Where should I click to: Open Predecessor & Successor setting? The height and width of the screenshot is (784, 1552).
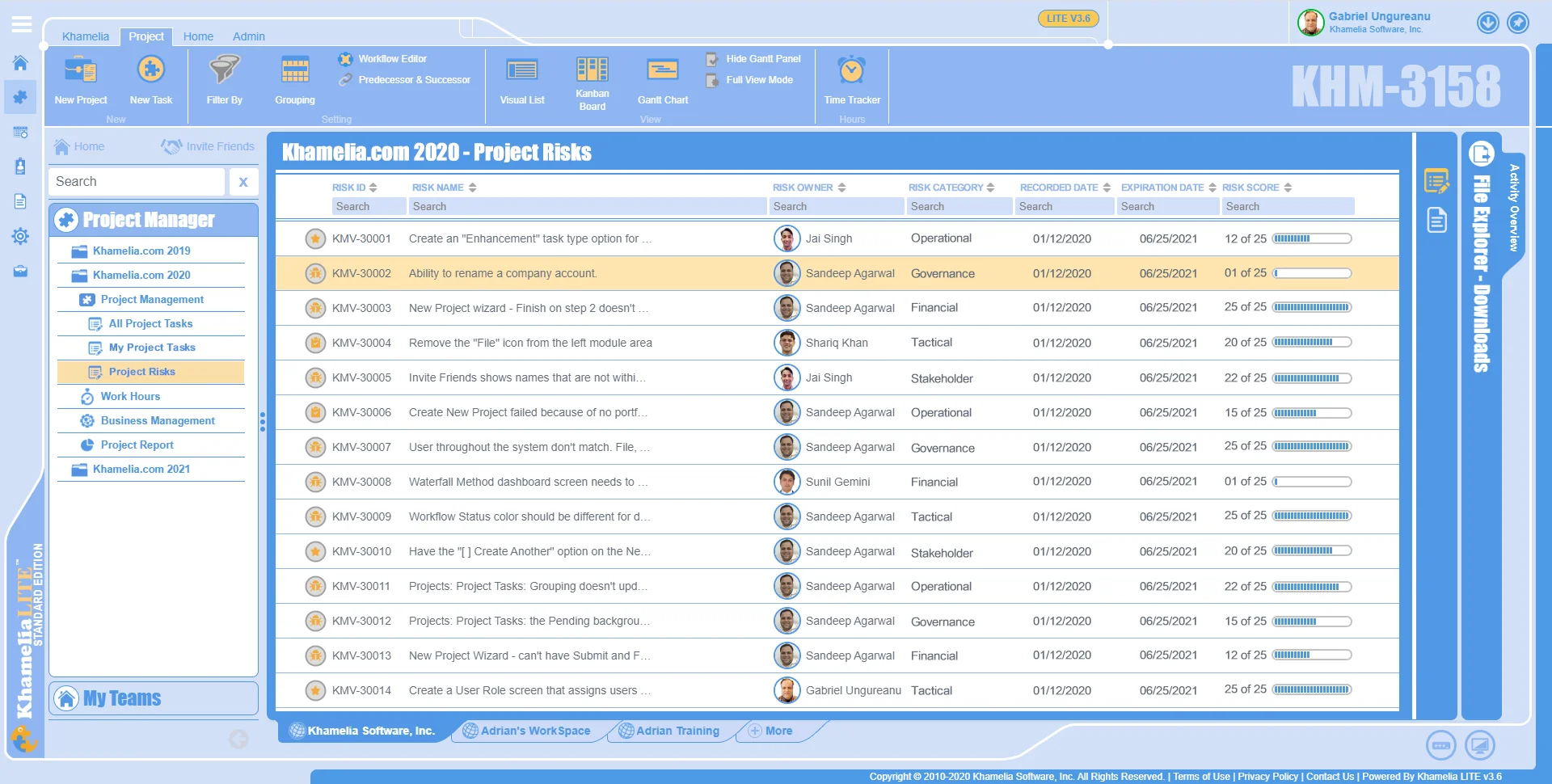click(x=404, y=80)
